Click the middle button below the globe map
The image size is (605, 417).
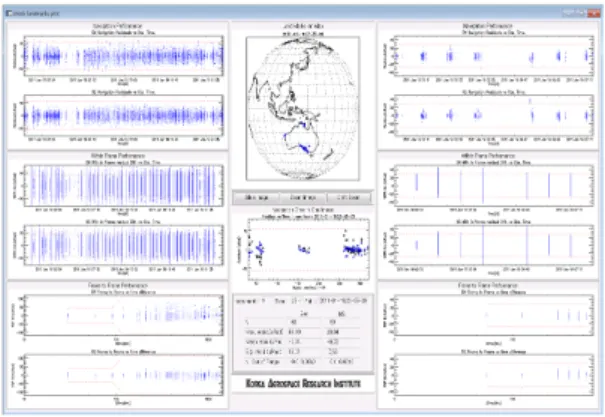303,198
